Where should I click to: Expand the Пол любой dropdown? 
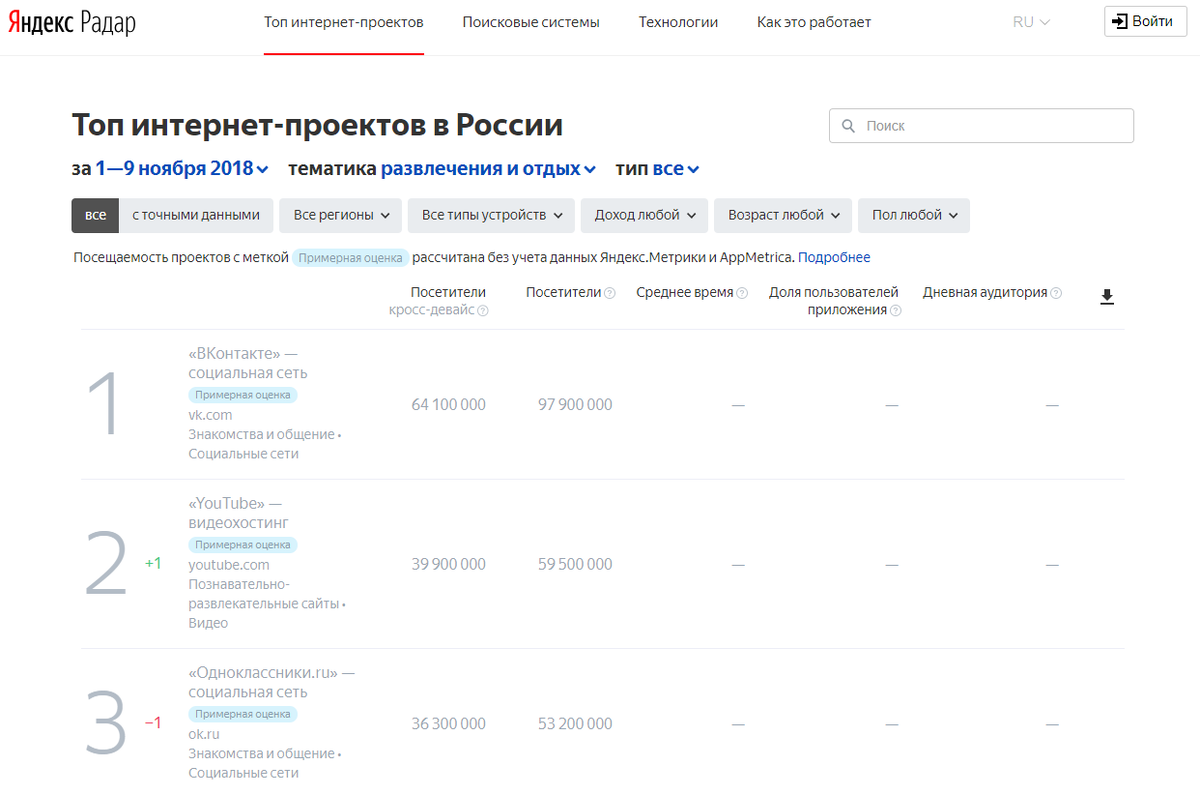(x=913, y=215)
